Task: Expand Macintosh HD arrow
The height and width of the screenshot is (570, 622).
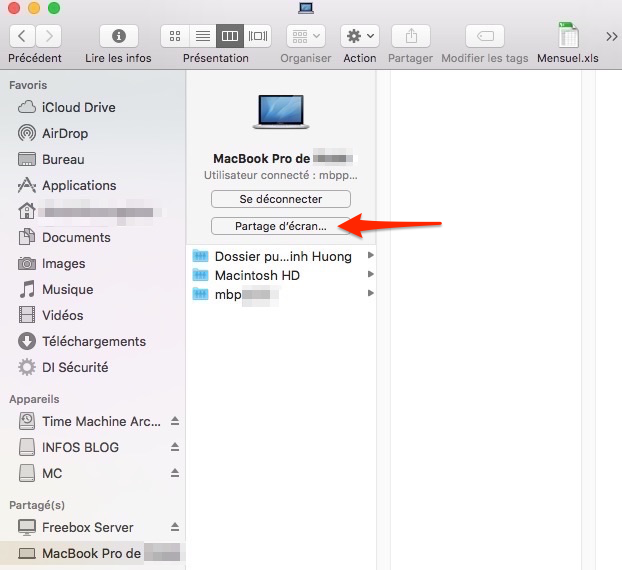Action: click(371, 274)
